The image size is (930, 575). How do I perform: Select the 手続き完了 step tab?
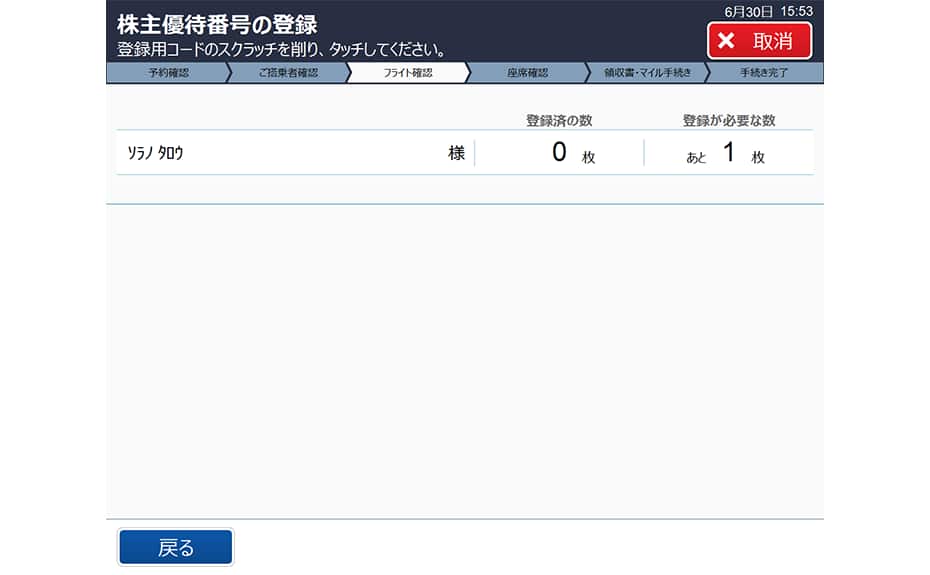pyautogui.click(x=765, y=73)
